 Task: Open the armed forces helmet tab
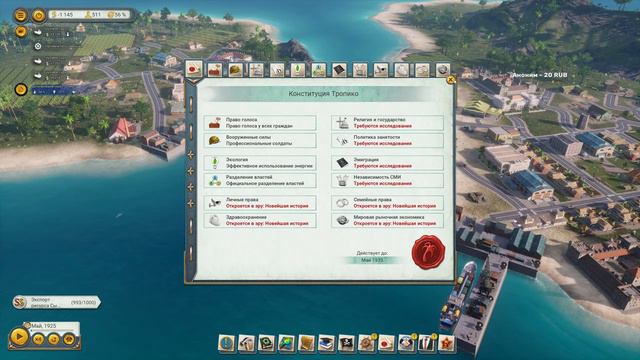(236, 70)
